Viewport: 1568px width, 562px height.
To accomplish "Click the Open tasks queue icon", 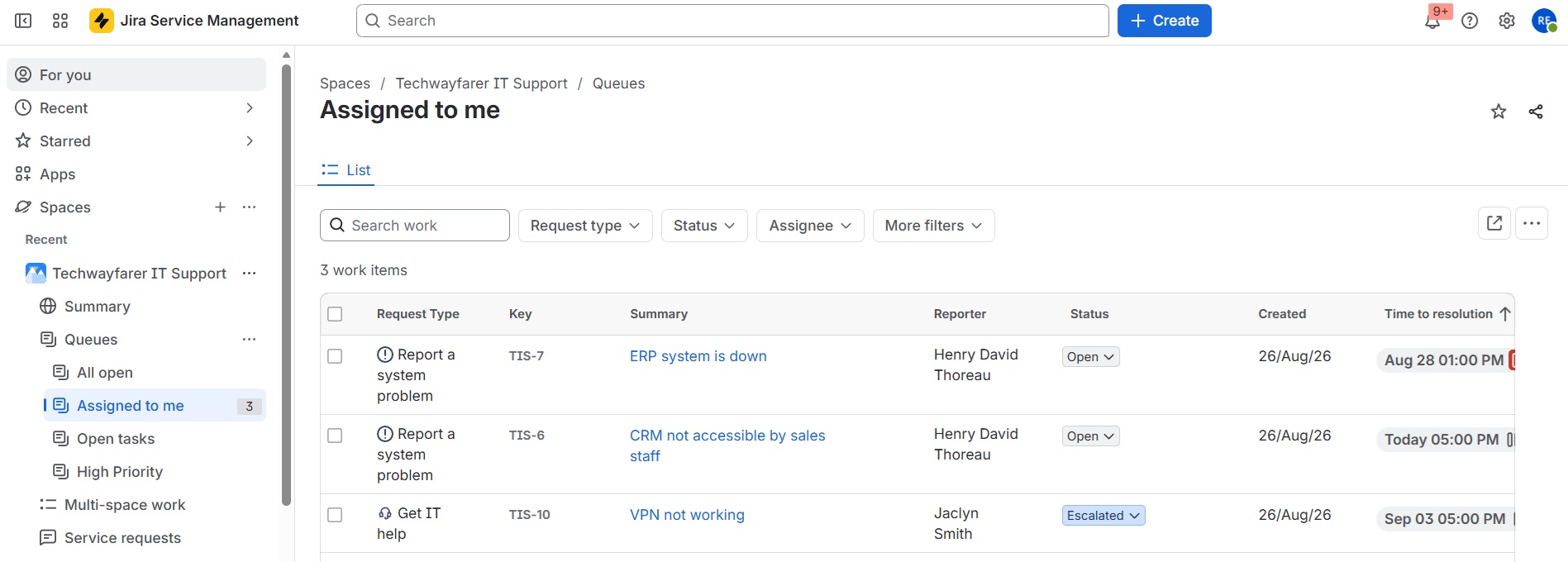I will 60,438.
